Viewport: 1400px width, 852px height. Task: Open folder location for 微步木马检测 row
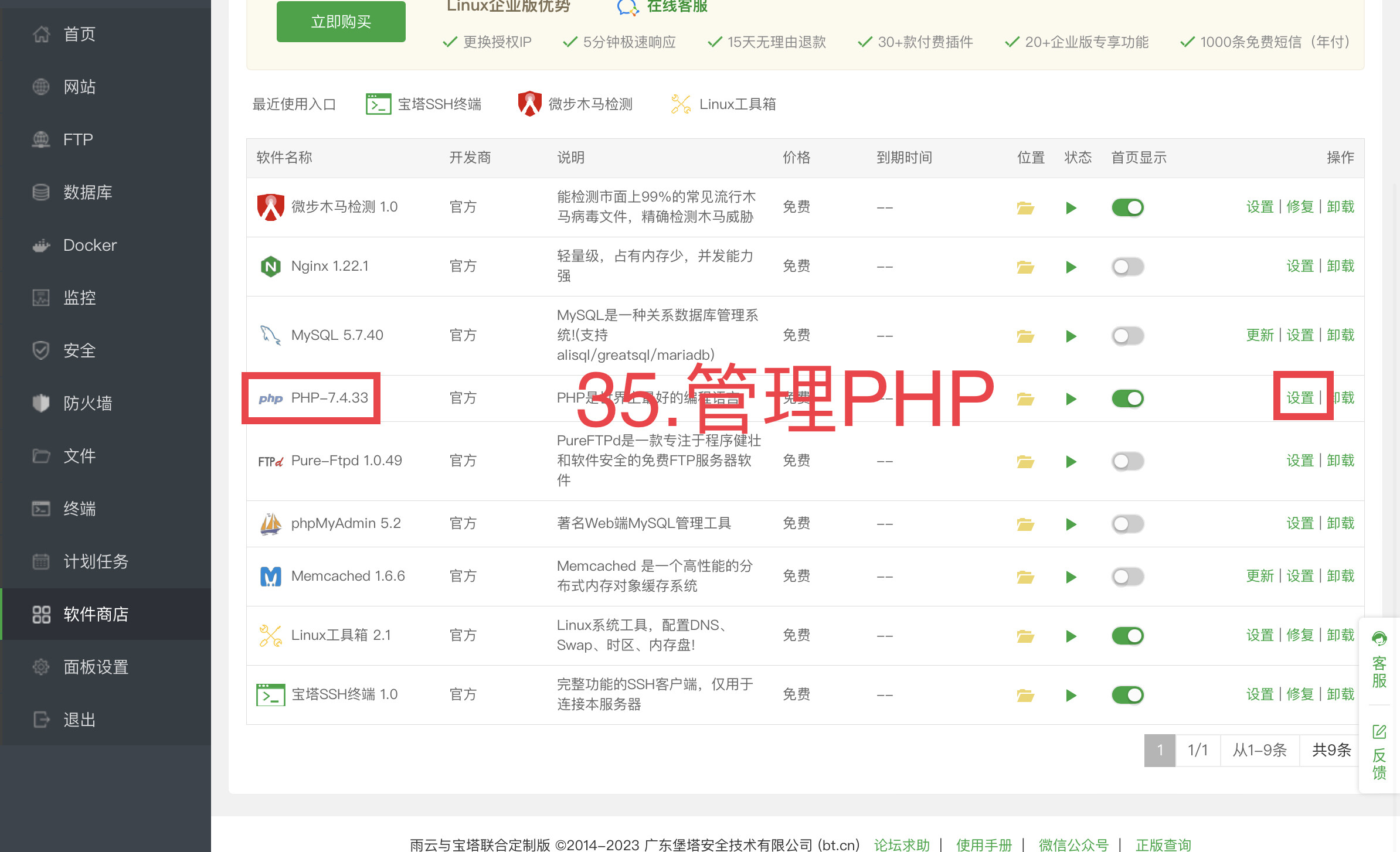pos(1025,207)
